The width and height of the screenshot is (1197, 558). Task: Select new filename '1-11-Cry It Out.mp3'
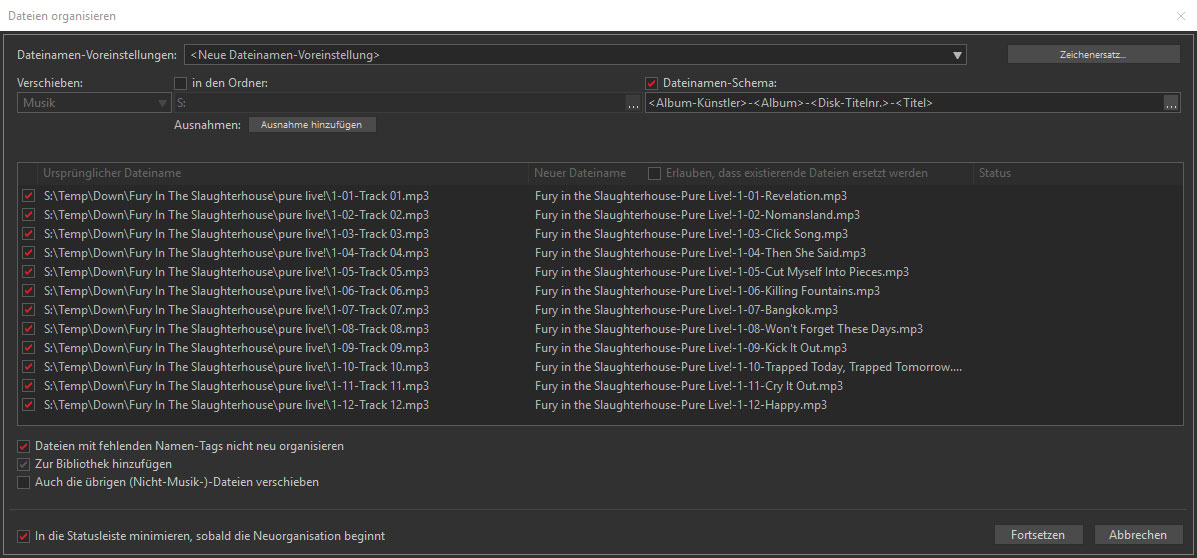point(689,386)
